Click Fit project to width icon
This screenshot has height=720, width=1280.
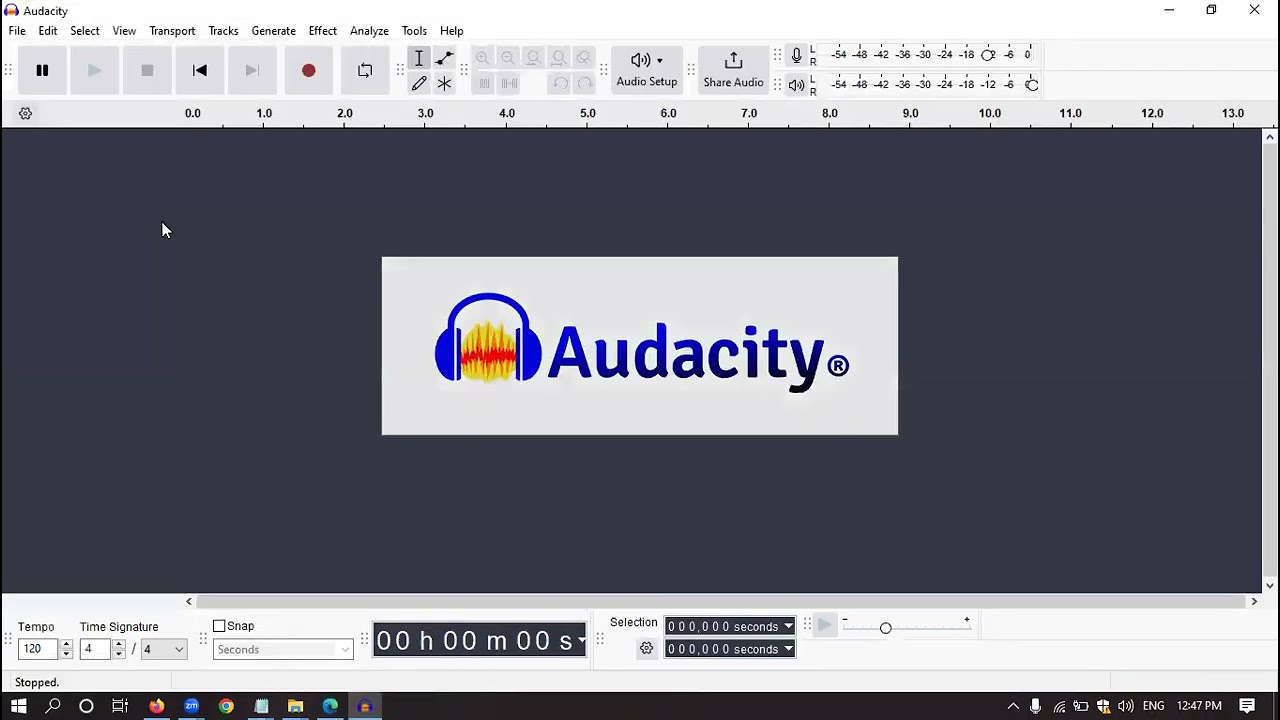(559, 58)
